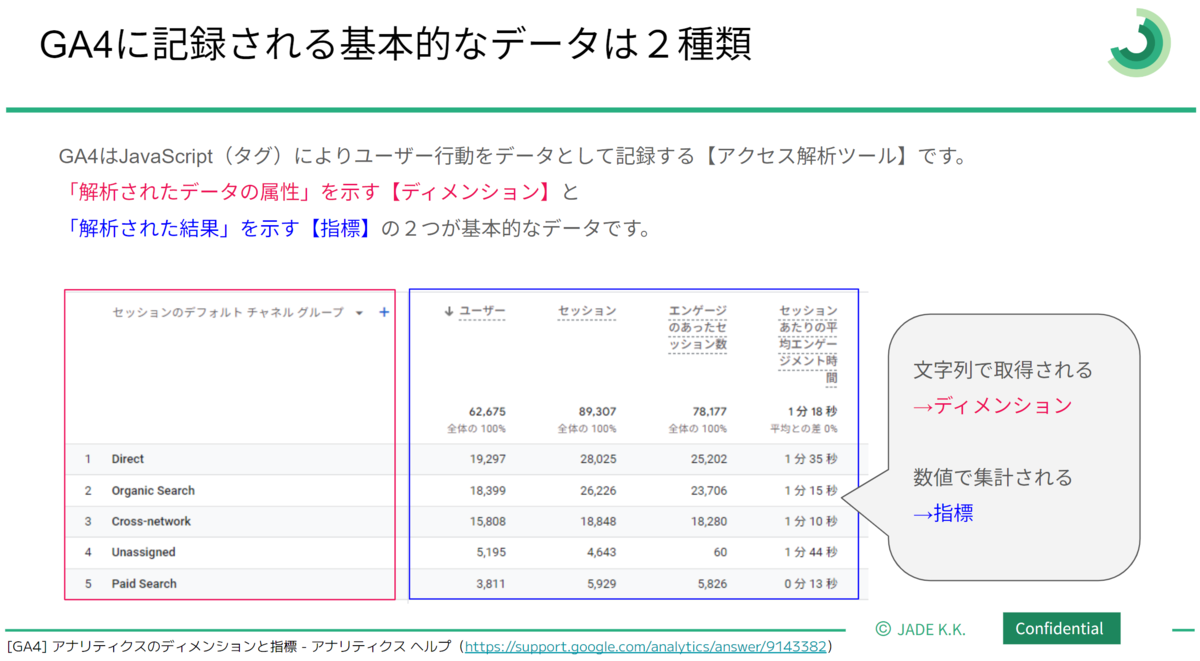Click Organic Search sessions value 26,226
This screenshot has width=1200, height=661.
598,491
